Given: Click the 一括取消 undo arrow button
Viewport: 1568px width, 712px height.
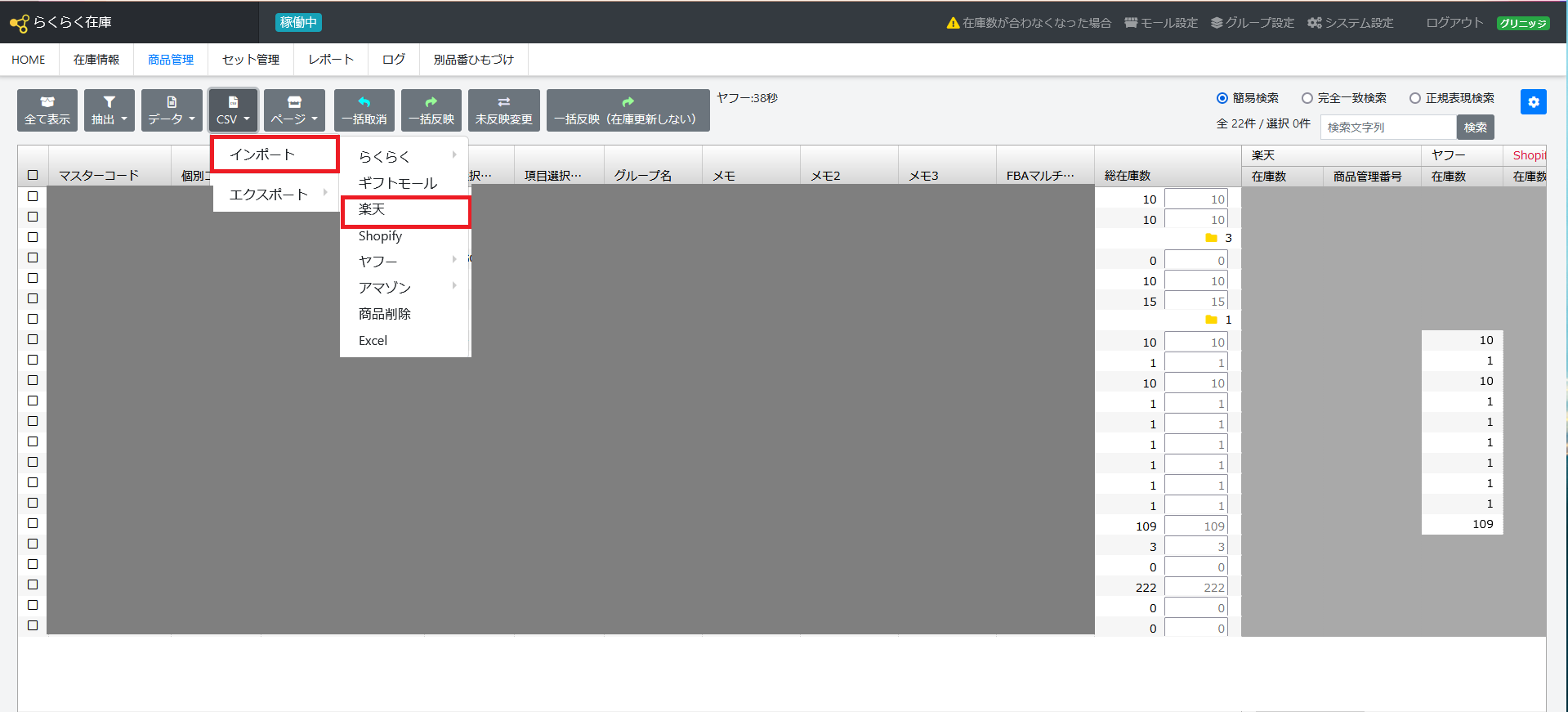Looking at the screenshot, I should (x=364, y=110).
